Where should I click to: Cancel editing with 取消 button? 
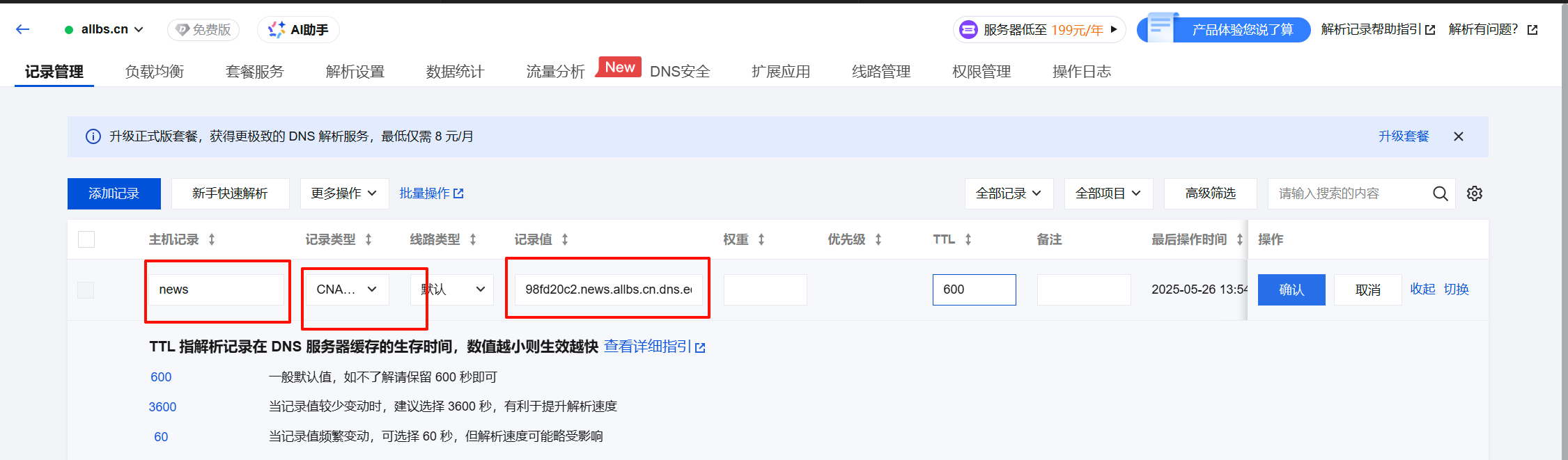coord(1368,290)
